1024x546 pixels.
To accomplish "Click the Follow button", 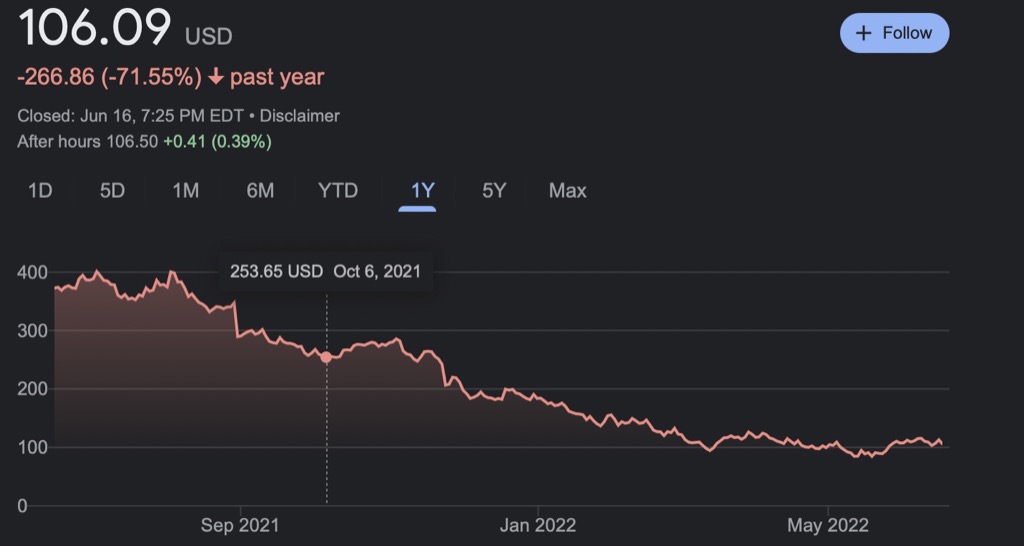I will pyautogui.click(x=894, y=33).
